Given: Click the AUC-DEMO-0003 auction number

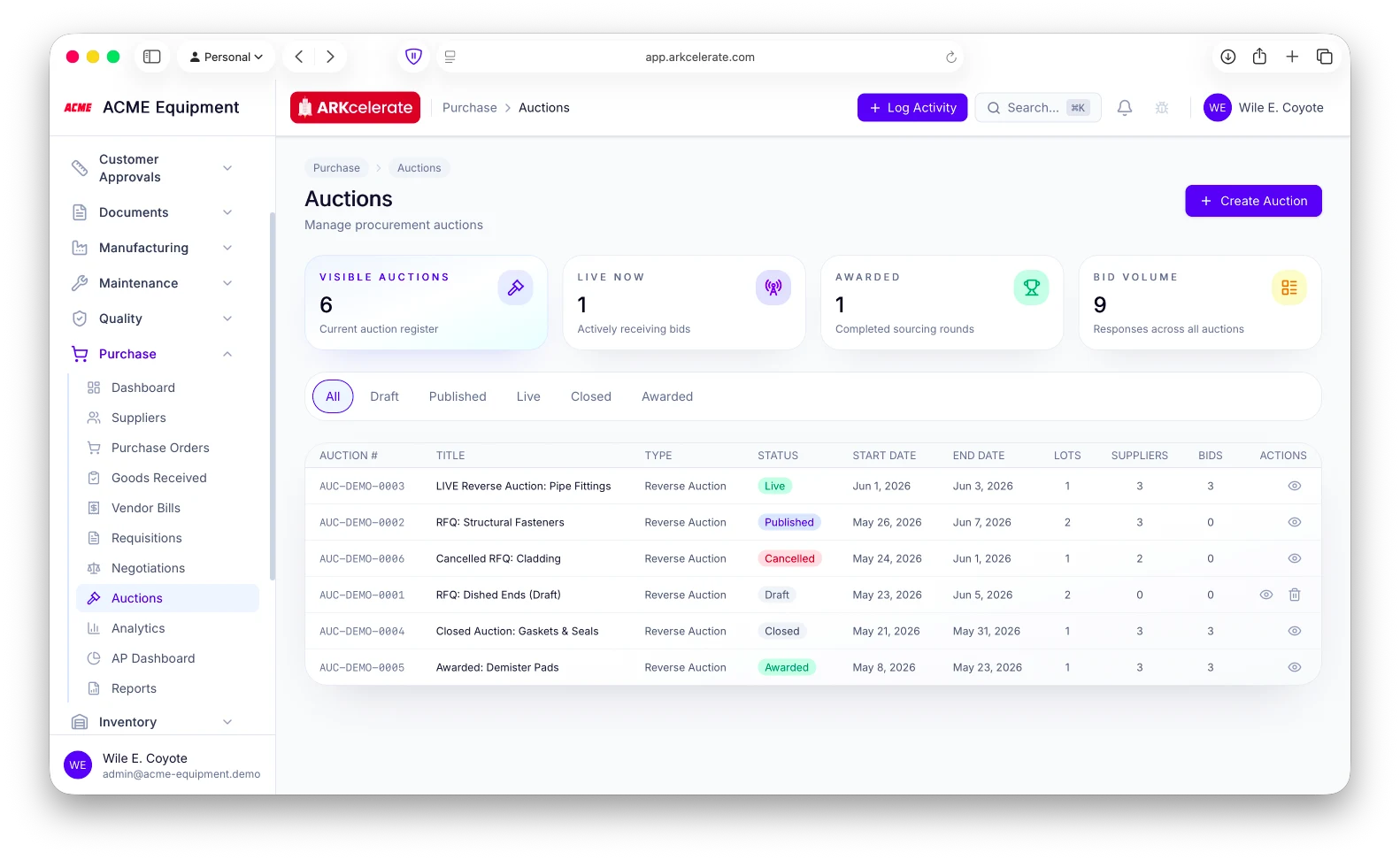Looking at the screenshot, I should click(362, 486).
